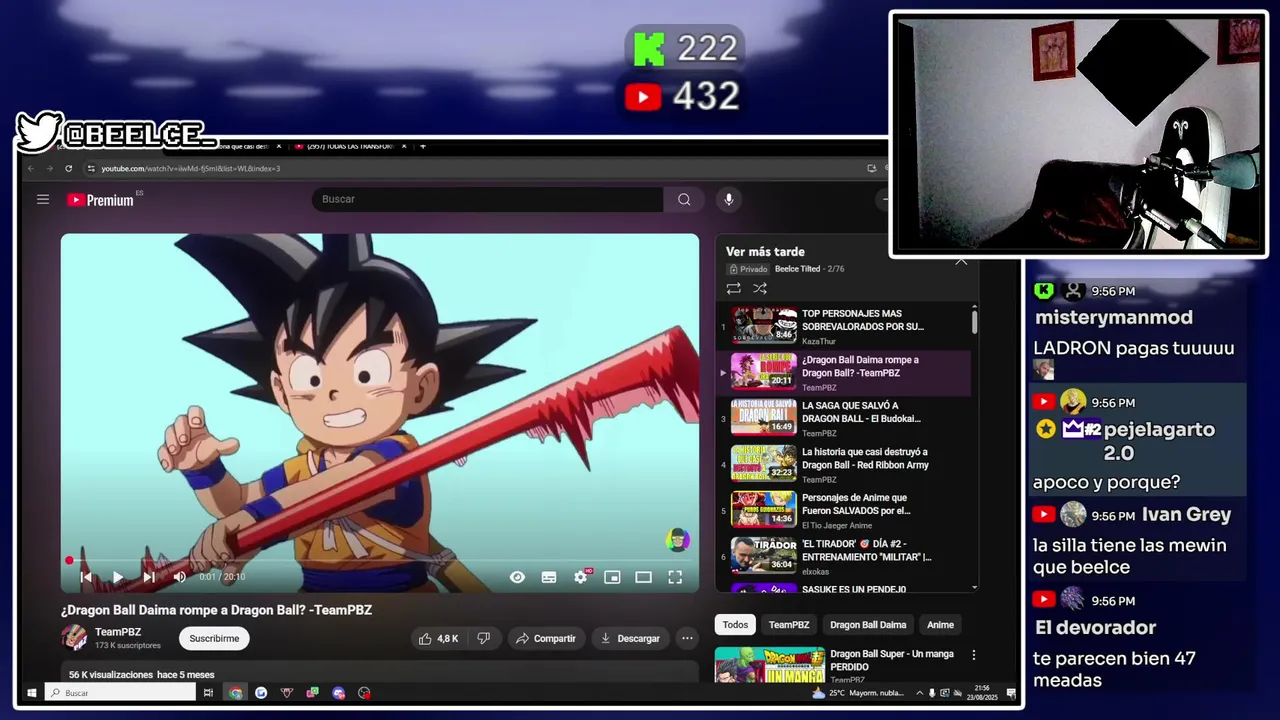Screen dimensions: 1280x720
Task: Open the YouTube hamburger guide menu
Action: [x=43, y=199]
